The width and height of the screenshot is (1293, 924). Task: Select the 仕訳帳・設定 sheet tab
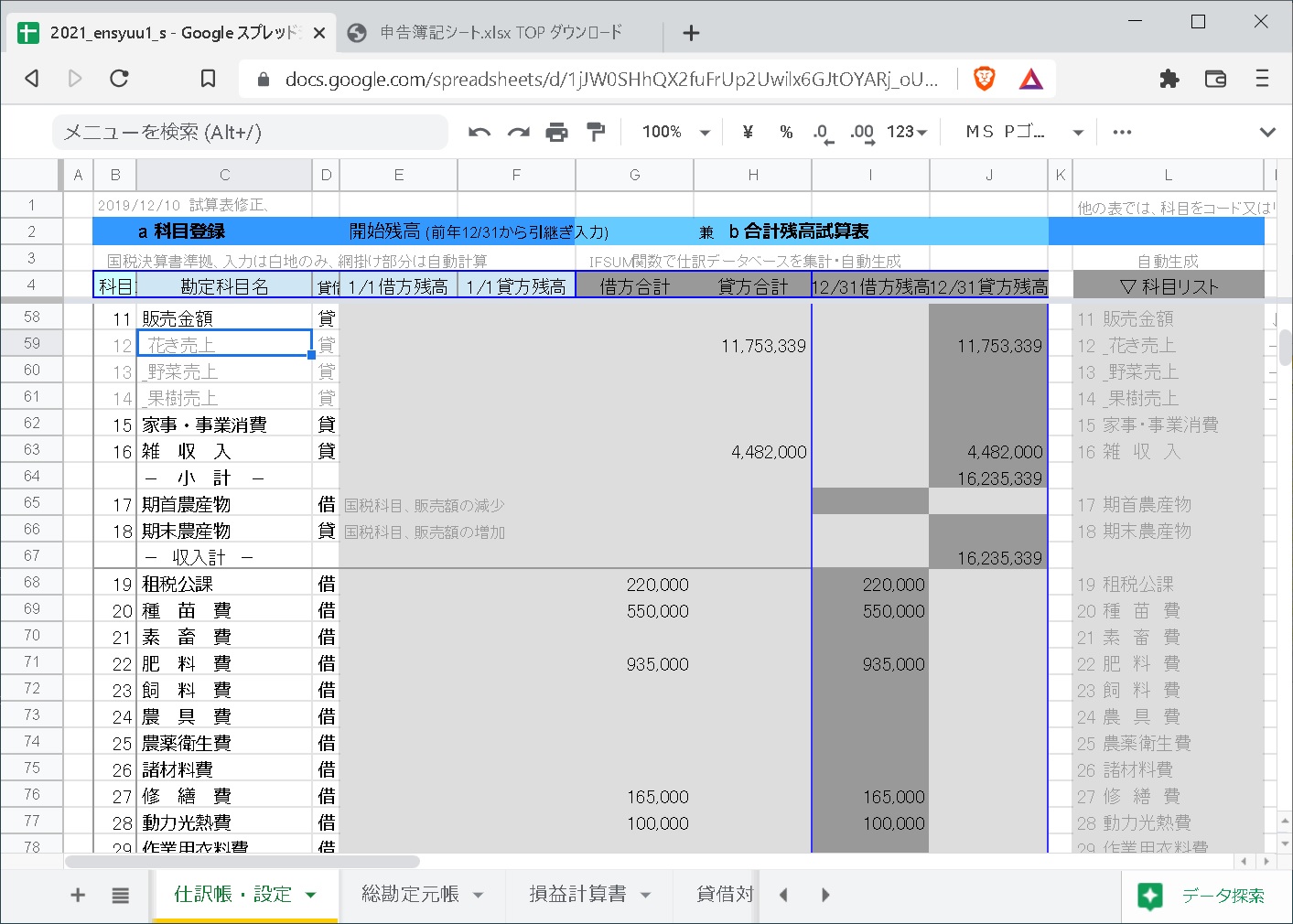(x=232, y=894)
